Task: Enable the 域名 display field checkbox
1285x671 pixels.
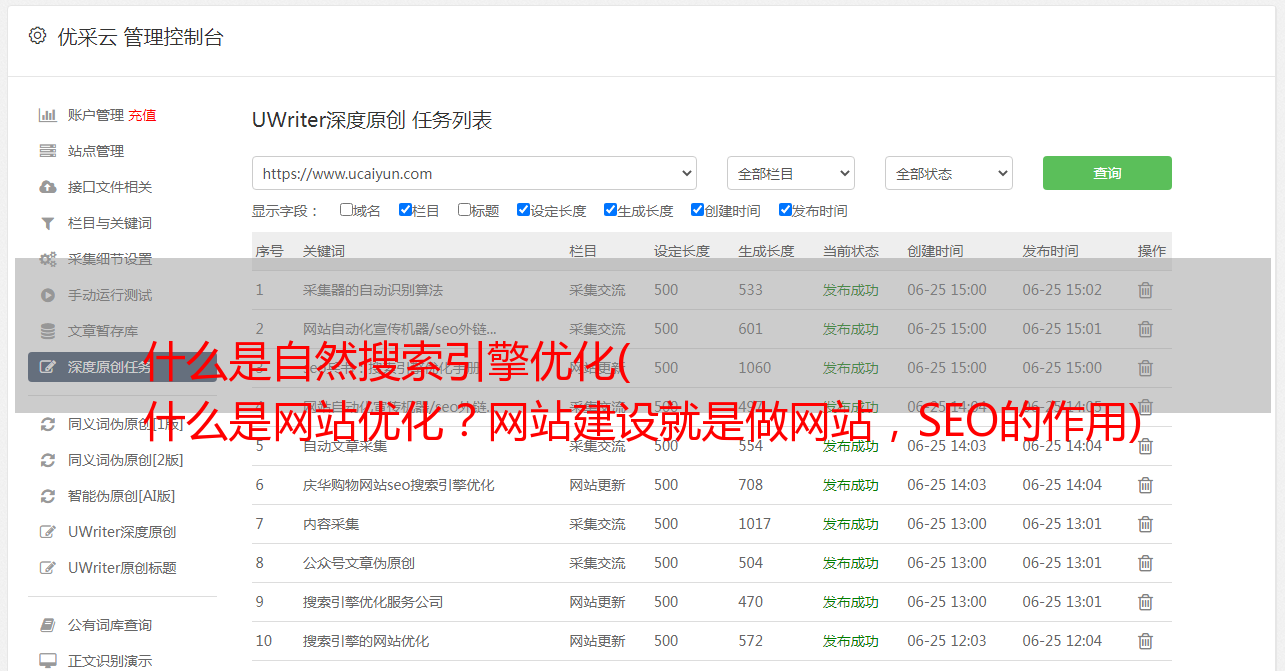Action: (346, 210)
